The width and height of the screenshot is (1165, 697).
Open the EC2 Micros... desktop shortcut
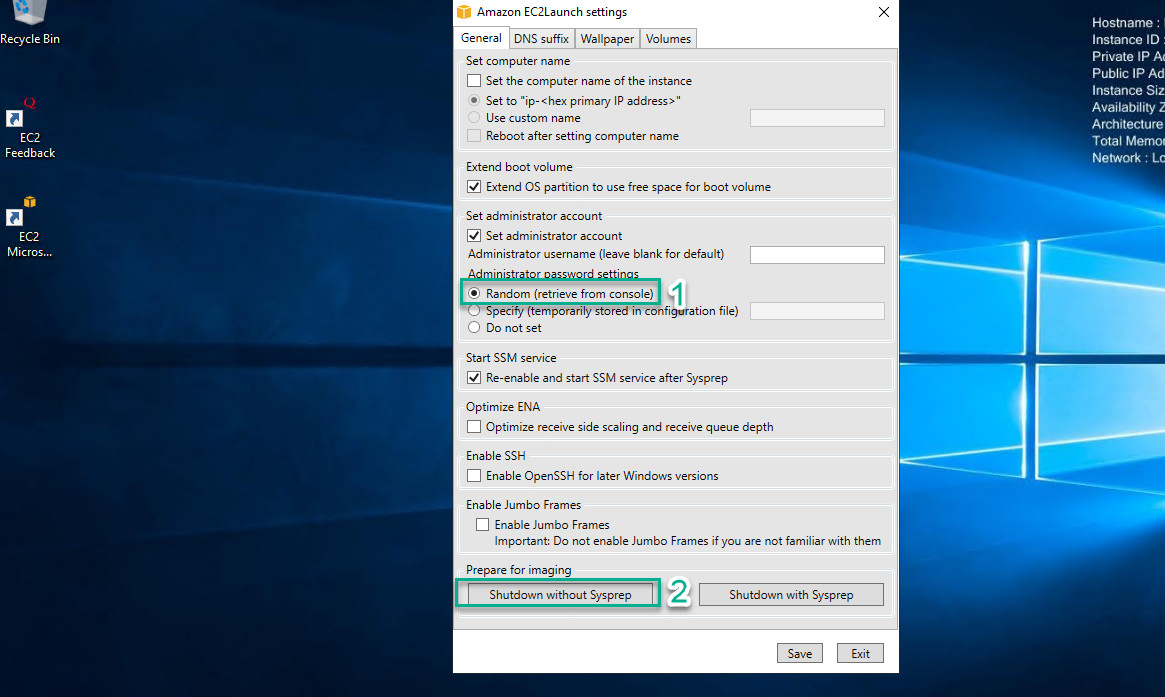pos(29,227)
